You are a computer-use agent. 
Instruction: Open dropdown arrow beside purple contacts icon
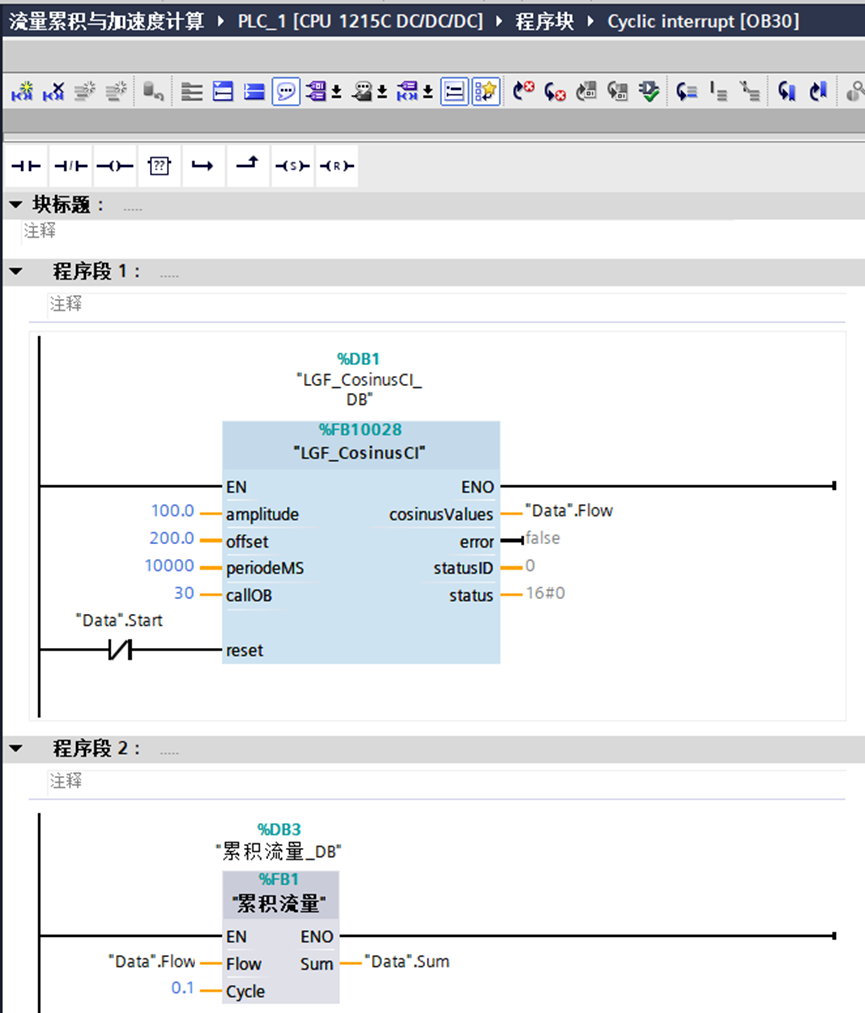pos(428,92)
